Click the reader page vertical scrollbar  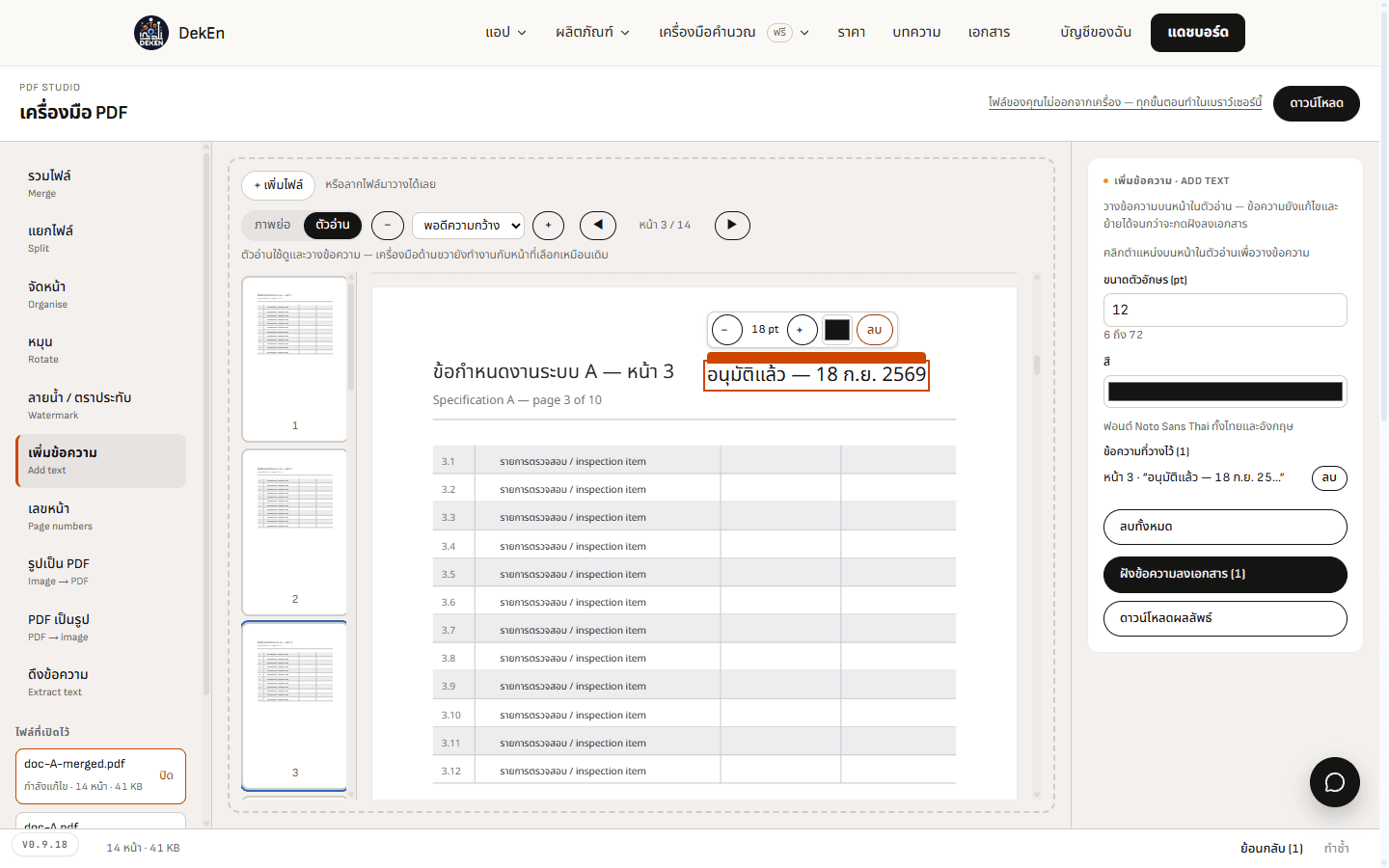point(1037,365)
